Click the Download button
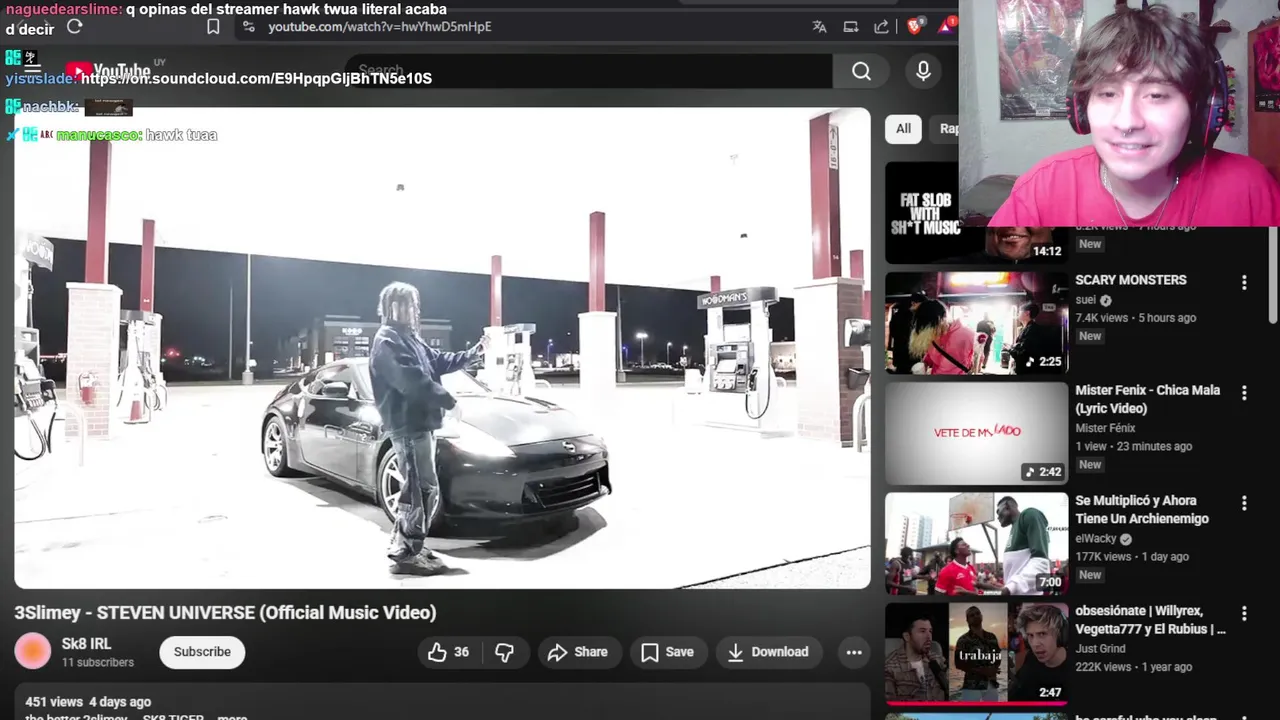 [768, 652]
